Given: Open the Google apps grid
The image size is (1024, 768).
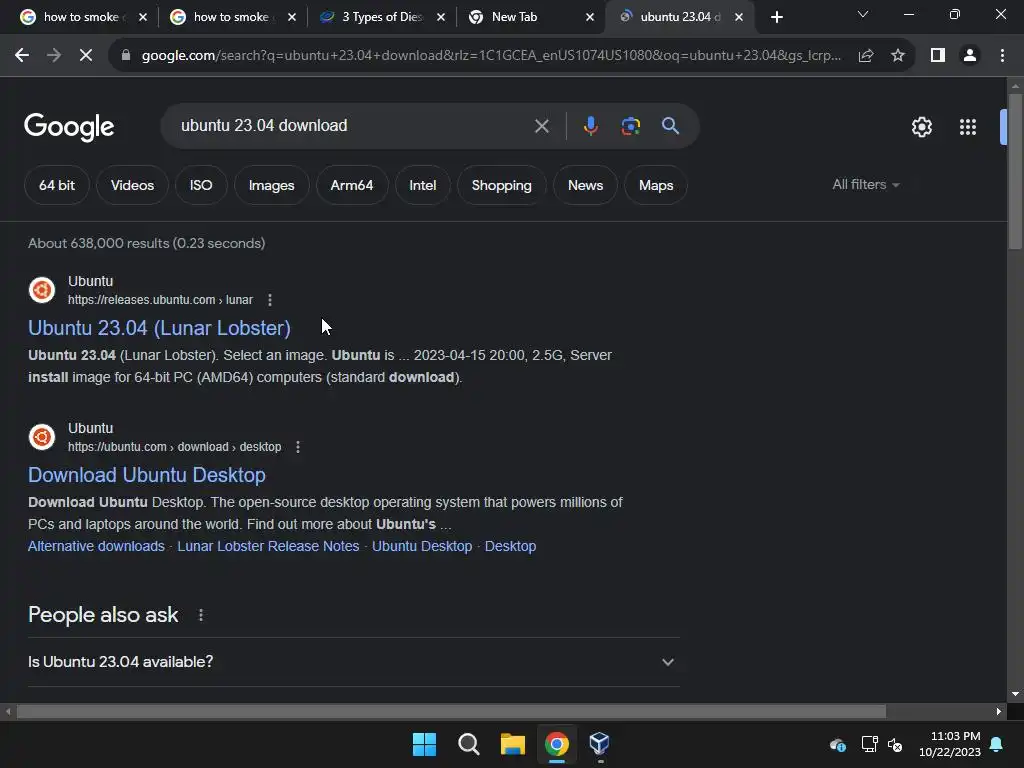Looking at the screenshot, I should click(x=968, y=127).
